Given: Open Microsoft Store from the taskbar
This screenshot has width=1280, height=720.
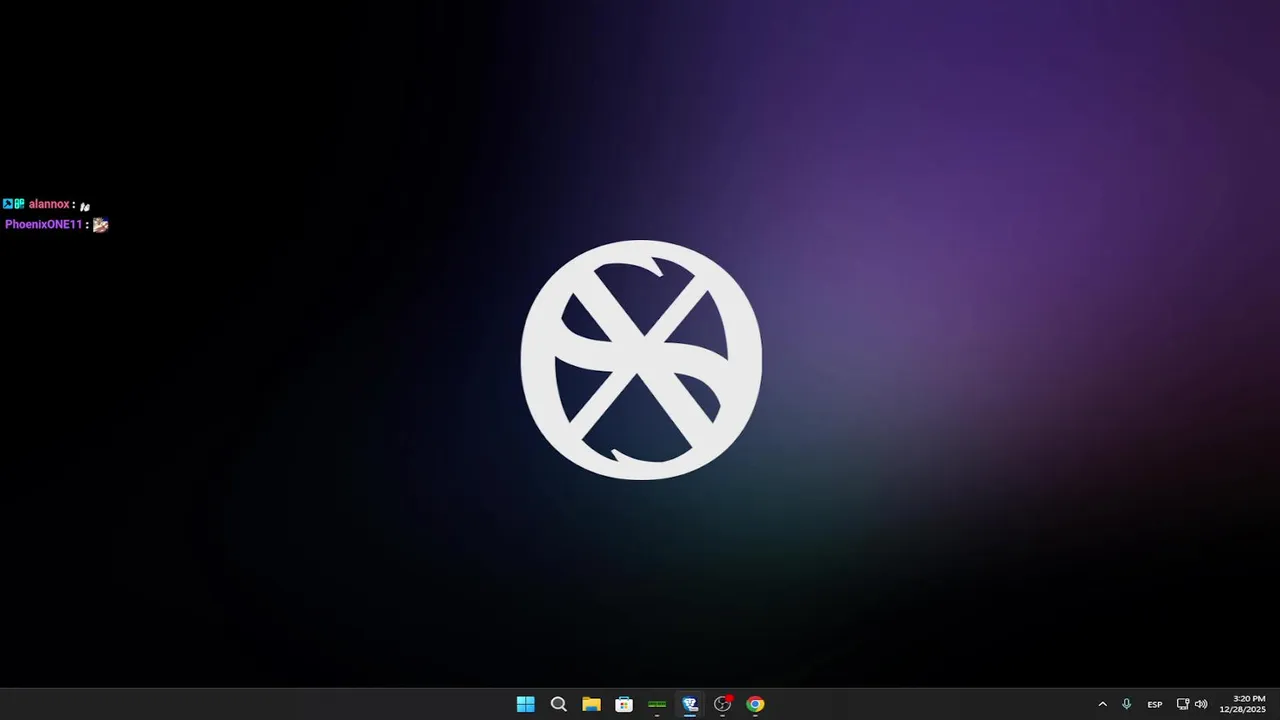Looking at the screenshot, I should coord(624,704).
